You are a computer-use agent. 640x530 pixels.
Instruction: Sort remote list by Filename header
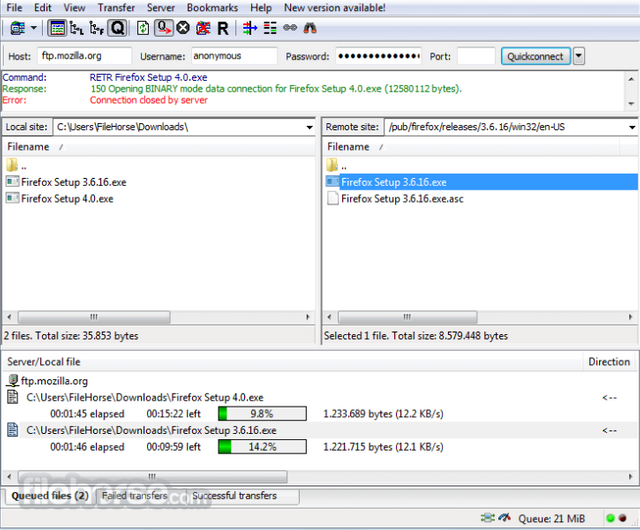pyautogui.click(x=348, y=147)
